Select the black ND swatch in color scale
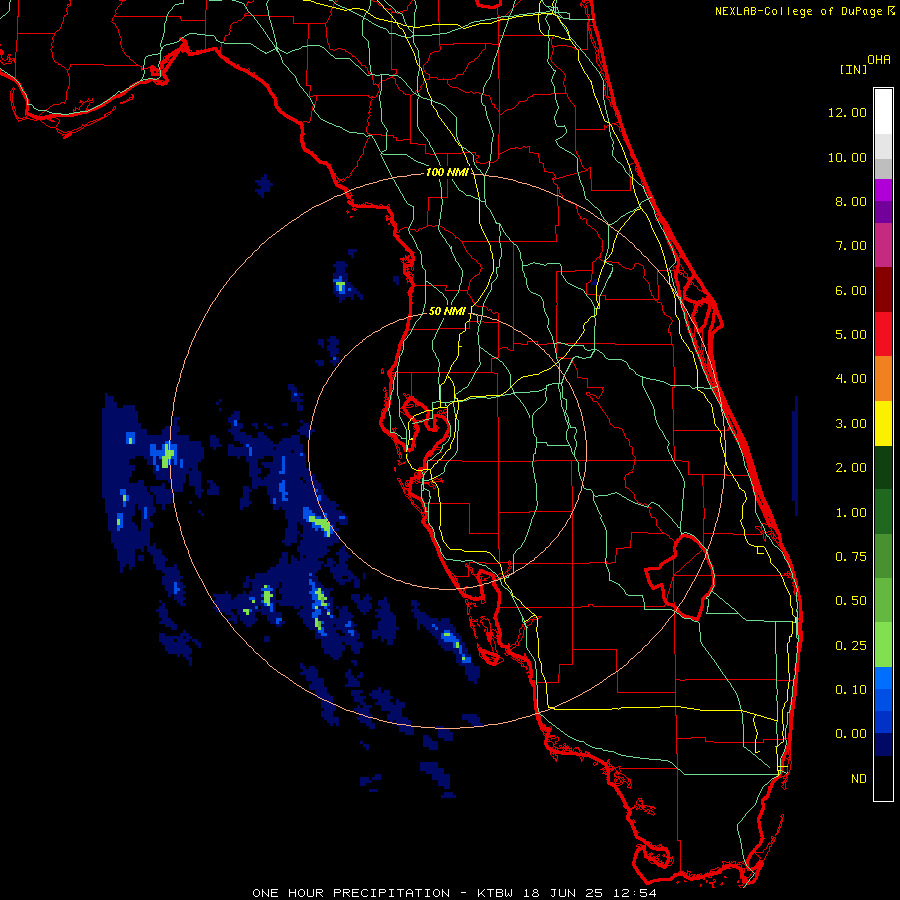 pos(883,778)
